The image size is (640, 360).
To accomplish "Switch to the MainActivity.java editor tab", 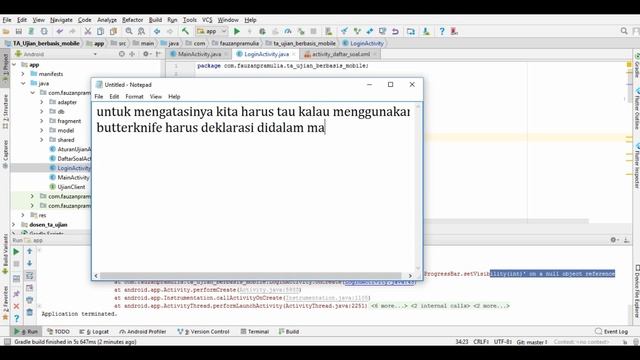I will tap(199, 54).
